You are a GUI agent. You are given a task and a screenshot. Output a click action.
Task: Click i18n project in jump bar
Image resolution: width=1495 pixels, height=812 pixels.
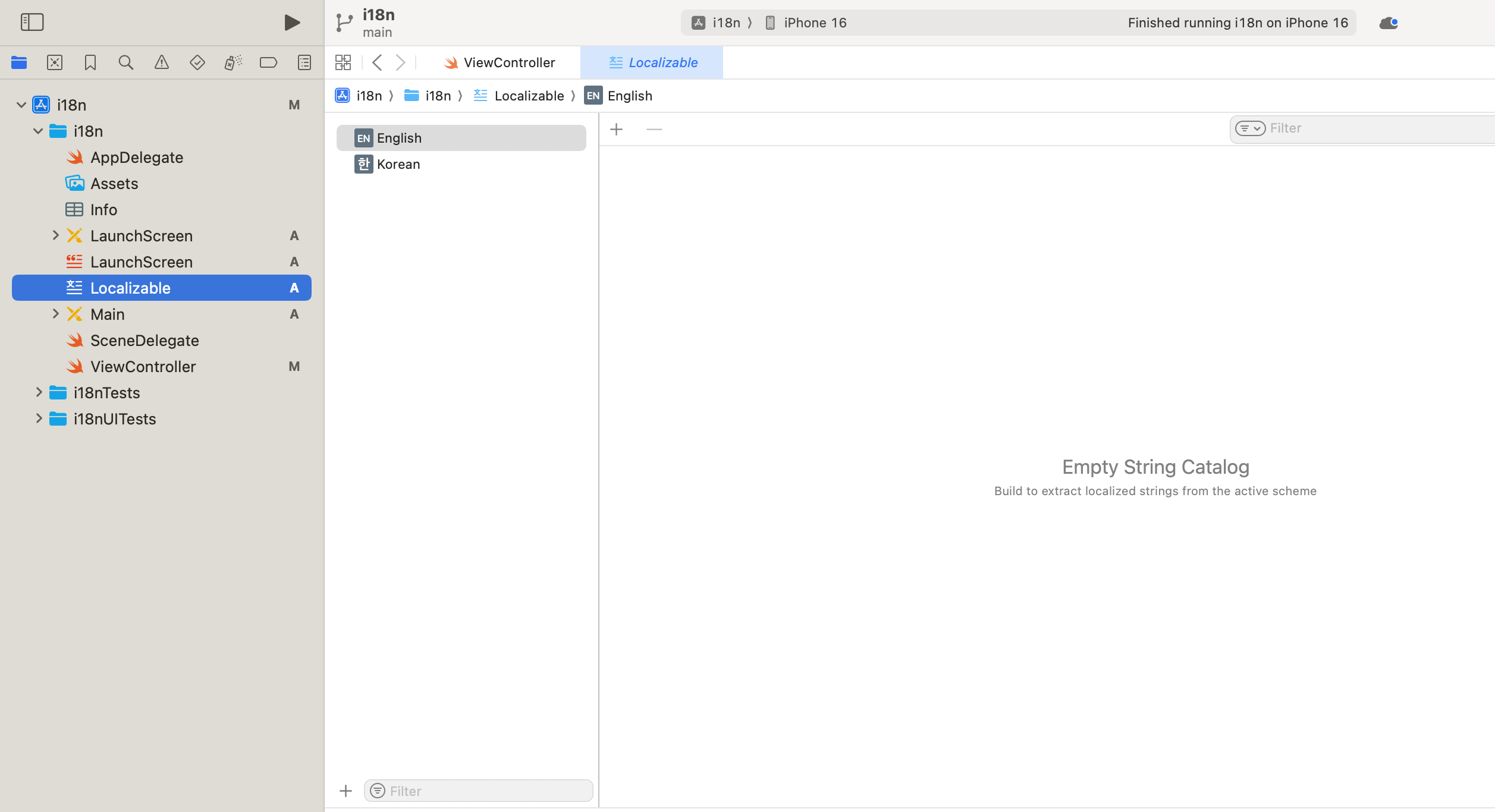click(359, 96)
